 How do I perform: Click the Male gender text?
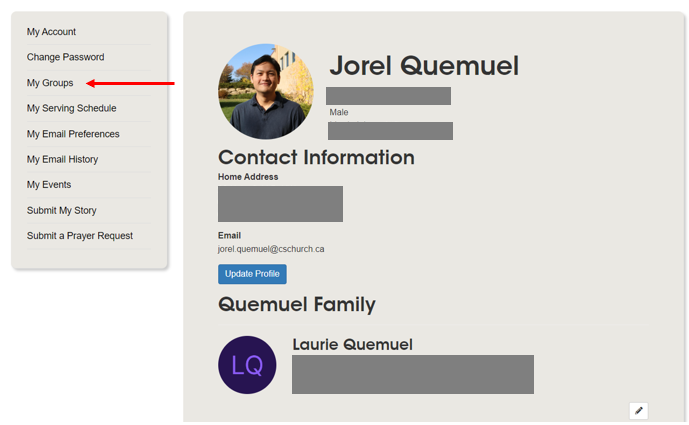pos(339,112)
